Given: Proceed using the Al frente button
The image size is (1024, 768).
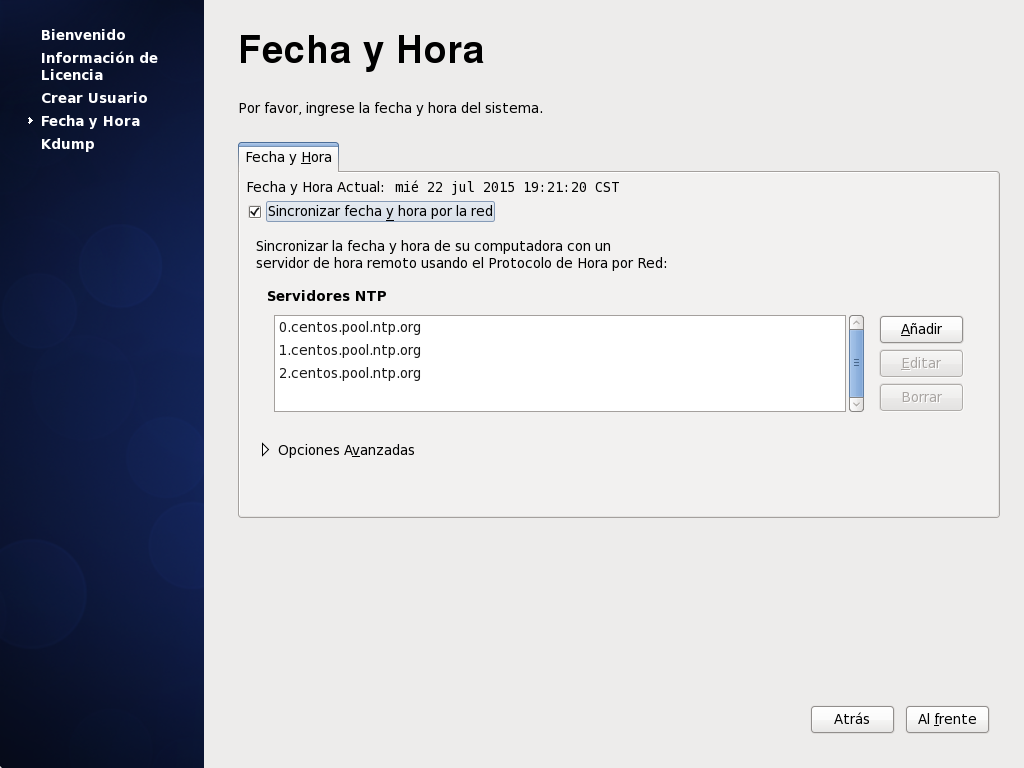Looking at the screenshot, I should (946, 719).
